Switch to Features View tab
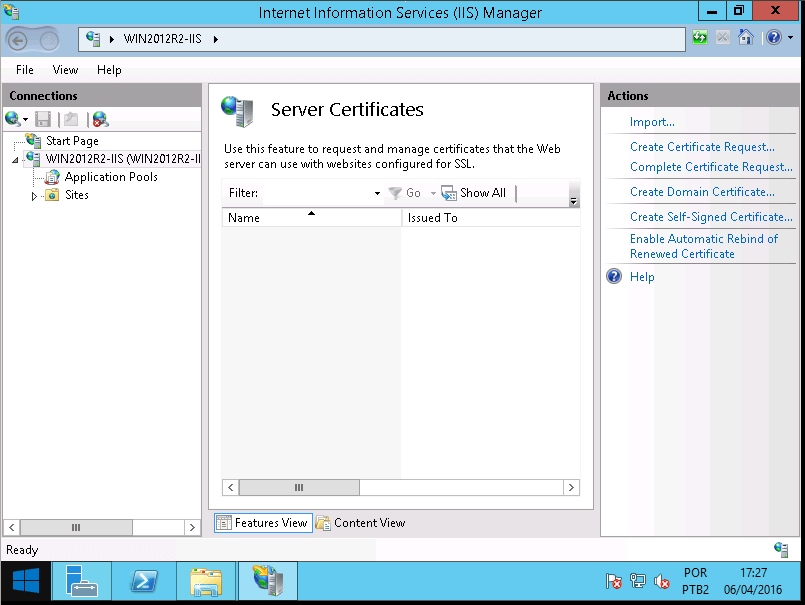Screen dimensions: 805x605 (263, 523)
